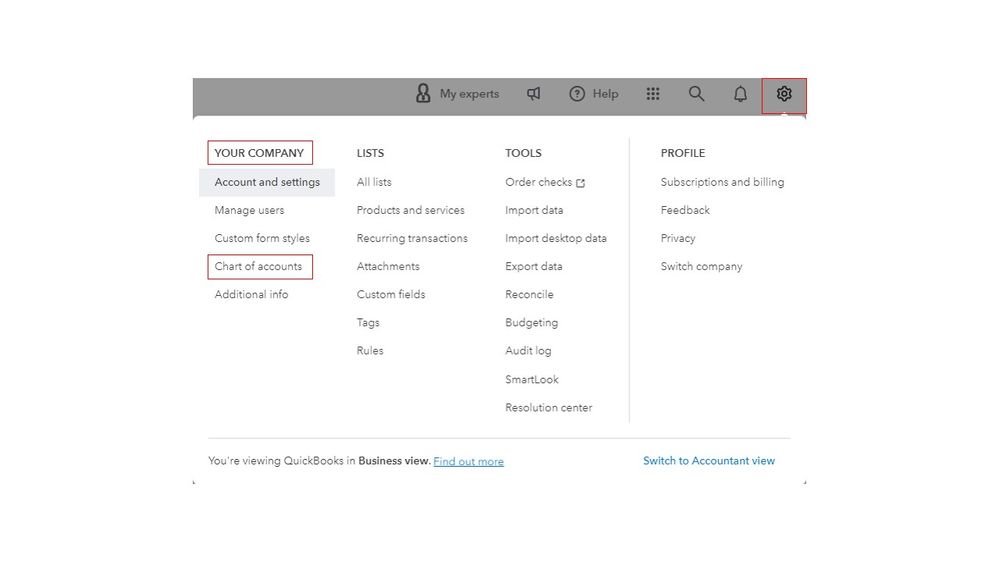Open the Budgeting tool
The image size is (999, 562).
click(531, 322)
